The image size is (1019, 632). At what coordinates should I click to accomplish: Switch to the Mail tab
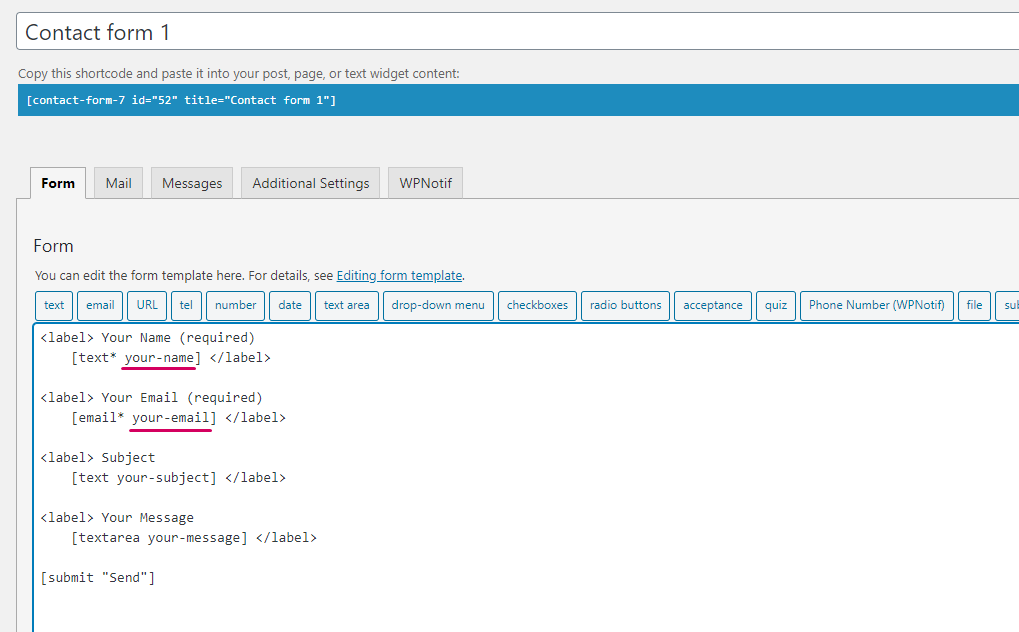pos(118,183)
